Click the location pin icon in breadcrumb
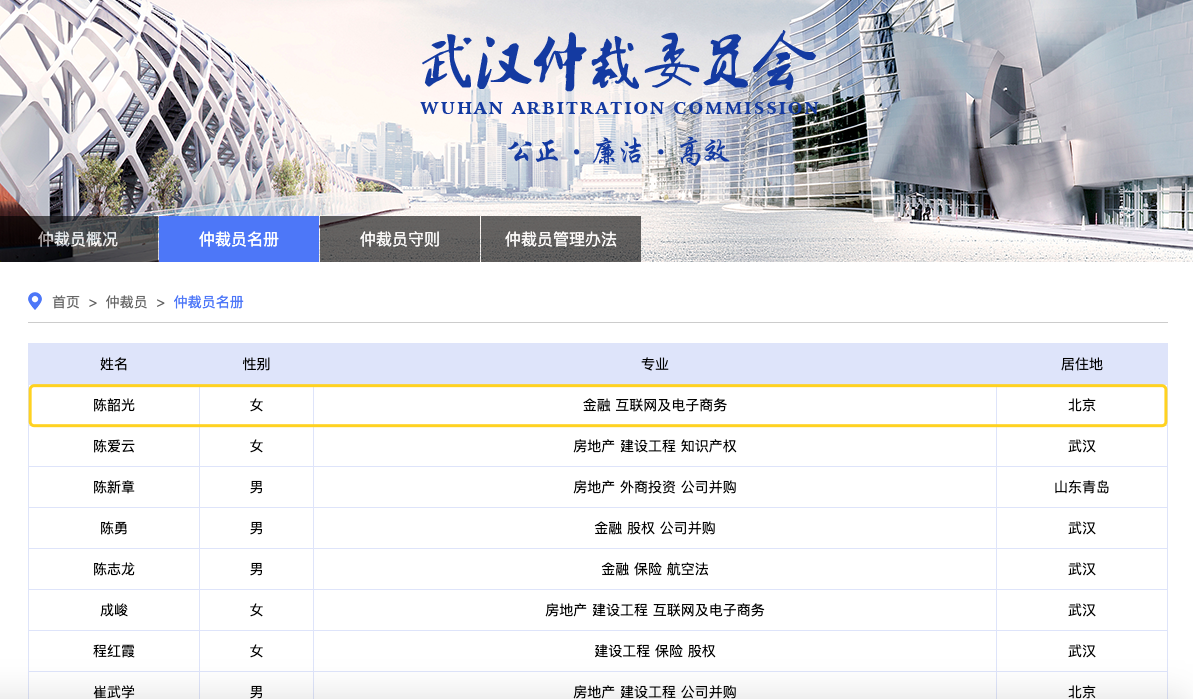 point(35,301)
